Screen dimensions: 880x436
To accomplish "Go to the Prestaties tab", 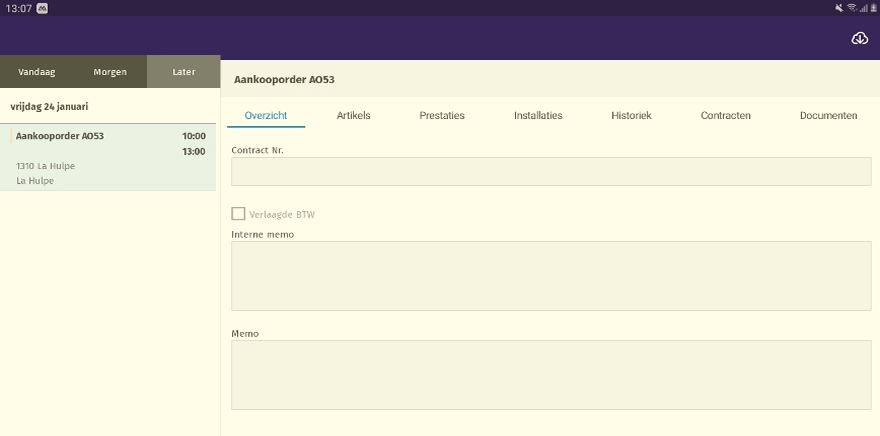I will point(442,115).
